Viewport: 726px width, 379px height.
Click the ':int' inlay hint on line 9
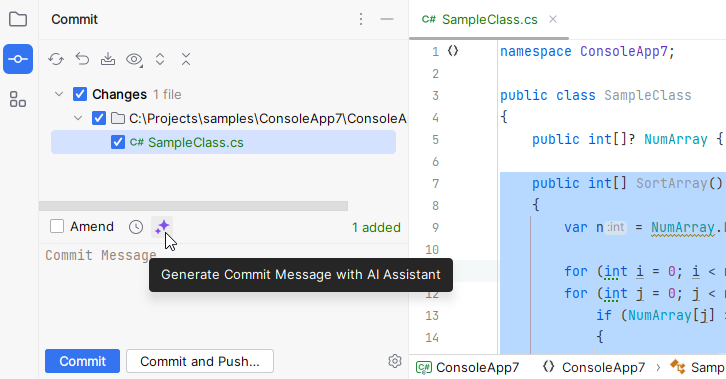tap(616, 227)
